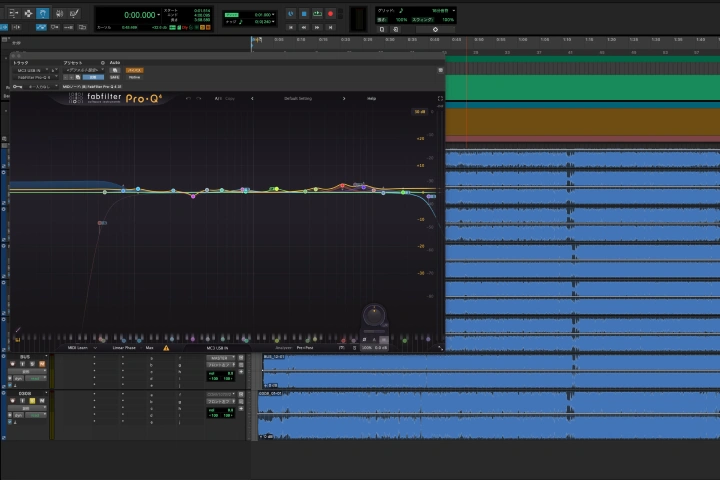Open the pre-roll value dropdown arrow
This screenshot has height=480, width=720.
click(273, 15)
